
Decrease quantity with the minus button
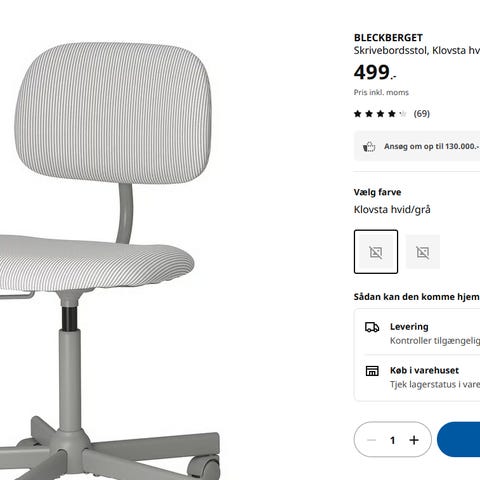[371, 440]
